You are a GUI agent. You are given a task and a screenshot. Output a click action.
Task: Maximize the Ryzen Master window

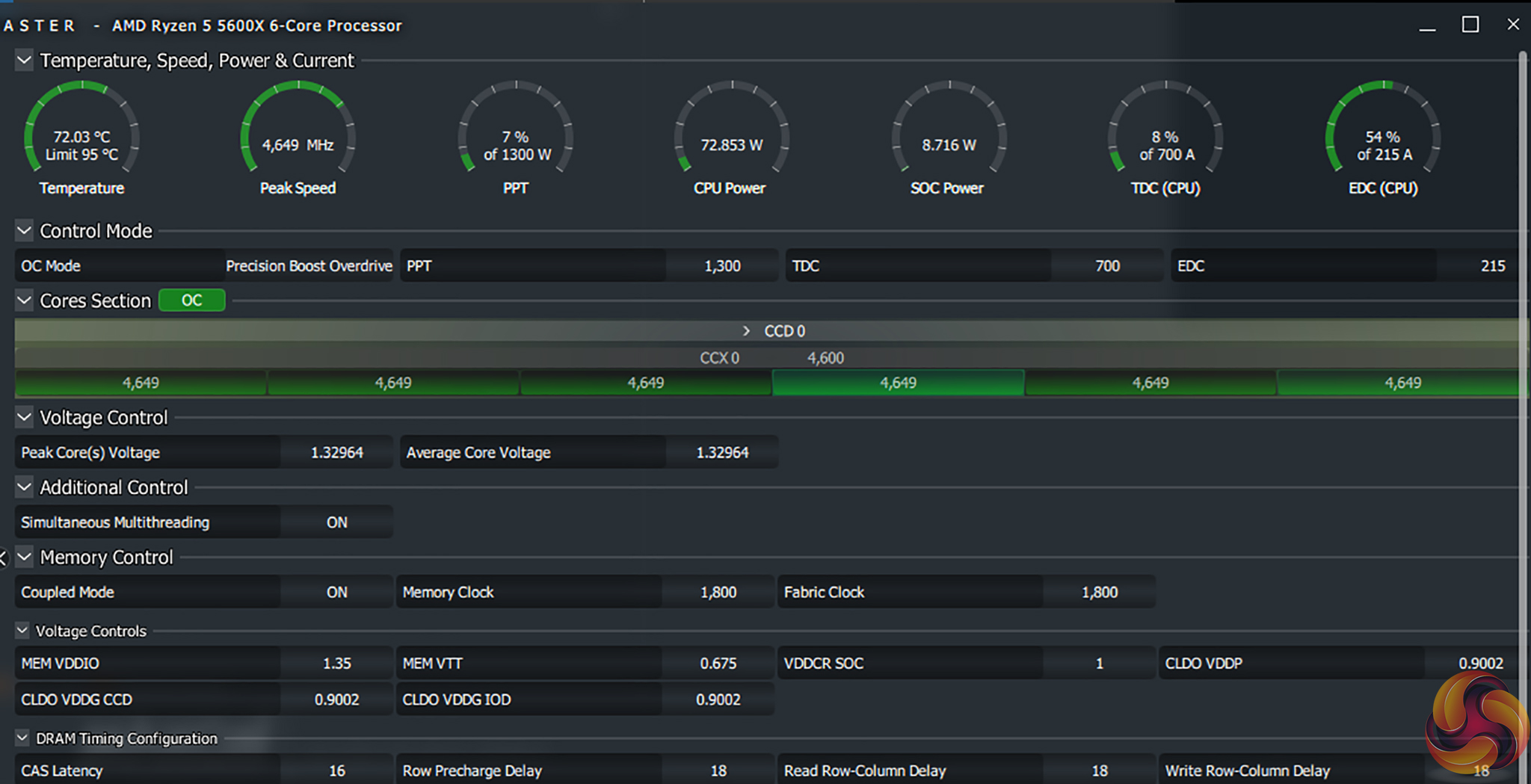click(1470, 25)
